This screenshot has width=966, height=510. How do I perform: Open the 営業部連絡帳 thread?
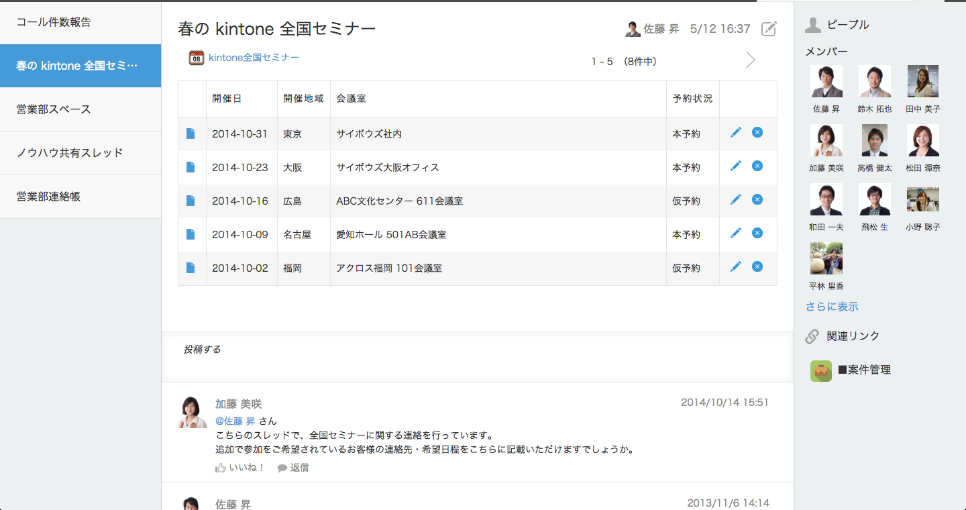81,196
